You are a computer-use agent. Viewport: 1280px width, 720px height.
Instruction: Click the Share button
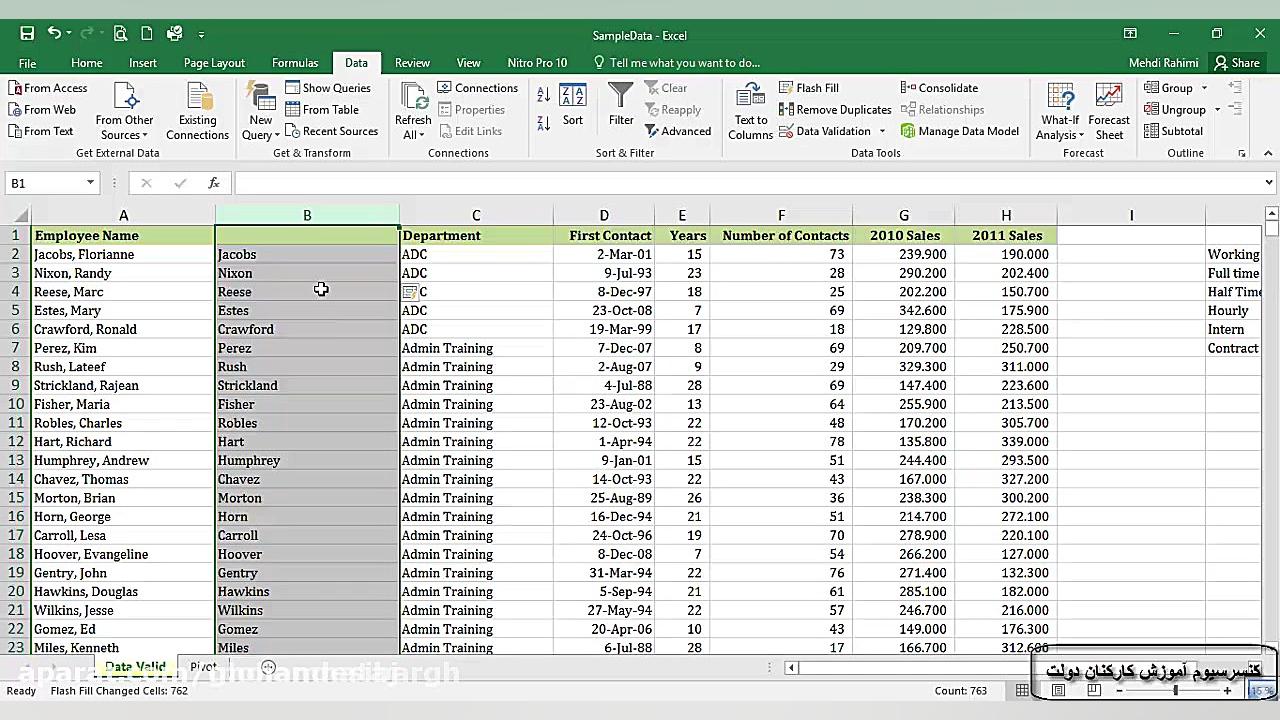point(1237,63)
